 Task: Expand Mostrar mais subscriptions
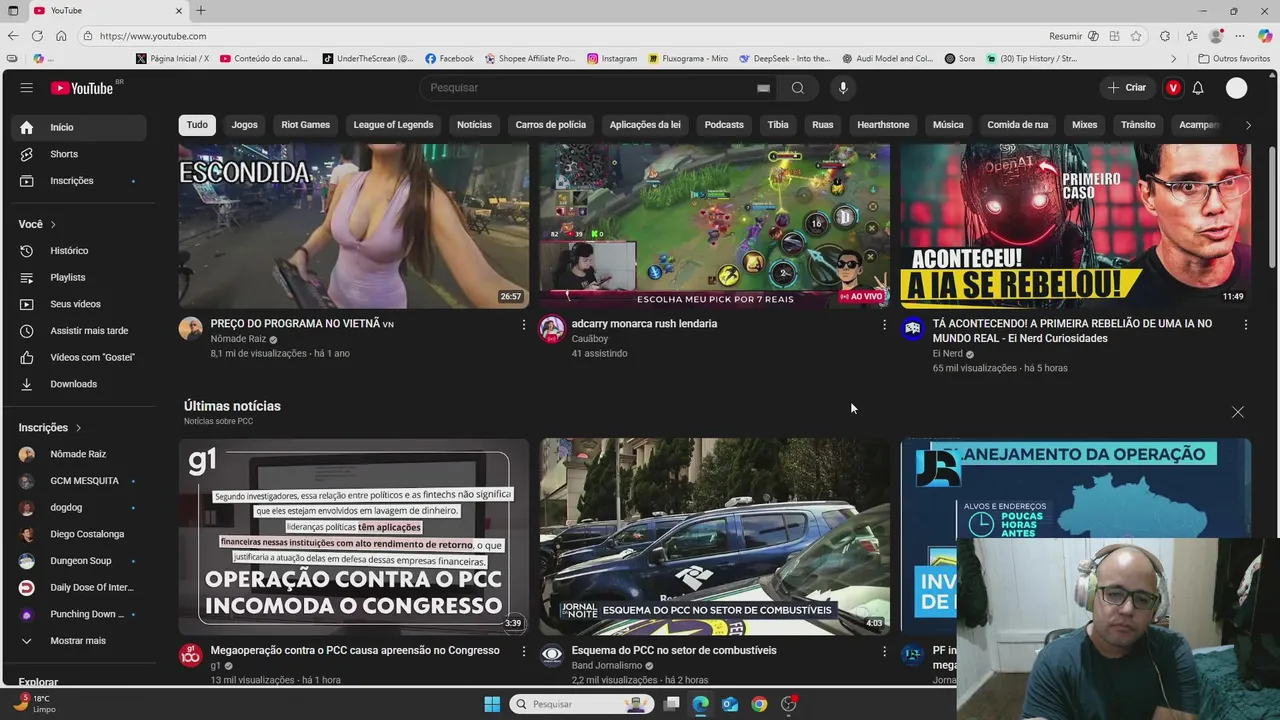point(79,641)
